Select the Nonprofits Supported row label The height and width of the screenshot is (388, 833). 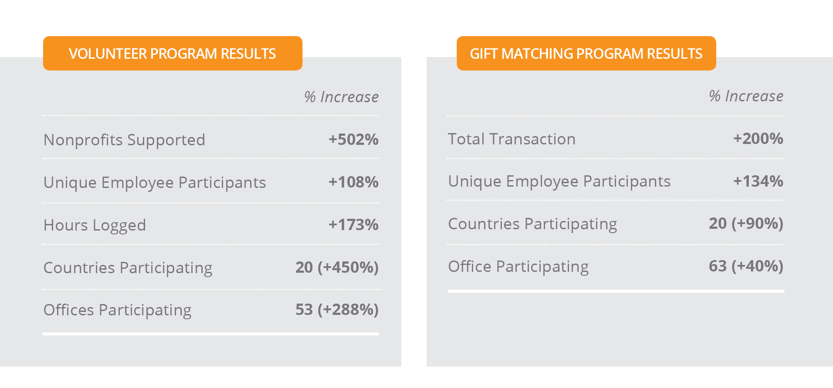pos(124,140)
